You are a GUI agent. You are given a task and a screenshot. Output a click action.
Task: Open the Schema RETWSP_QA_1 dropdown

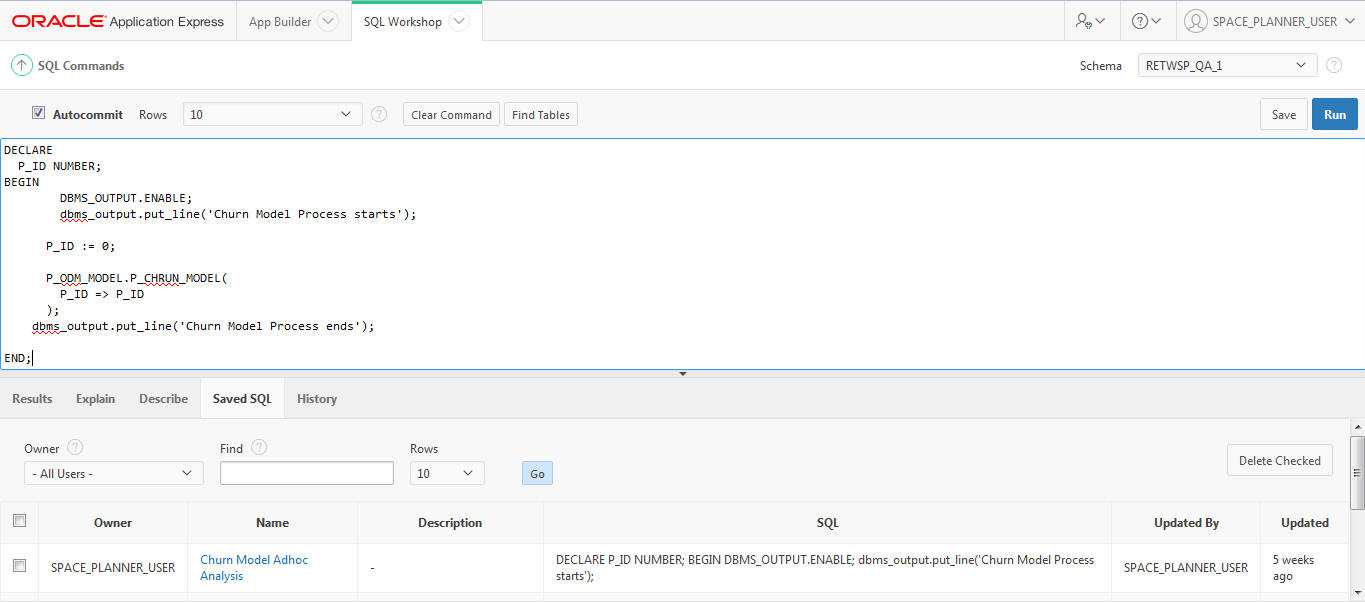point(1227,65)
